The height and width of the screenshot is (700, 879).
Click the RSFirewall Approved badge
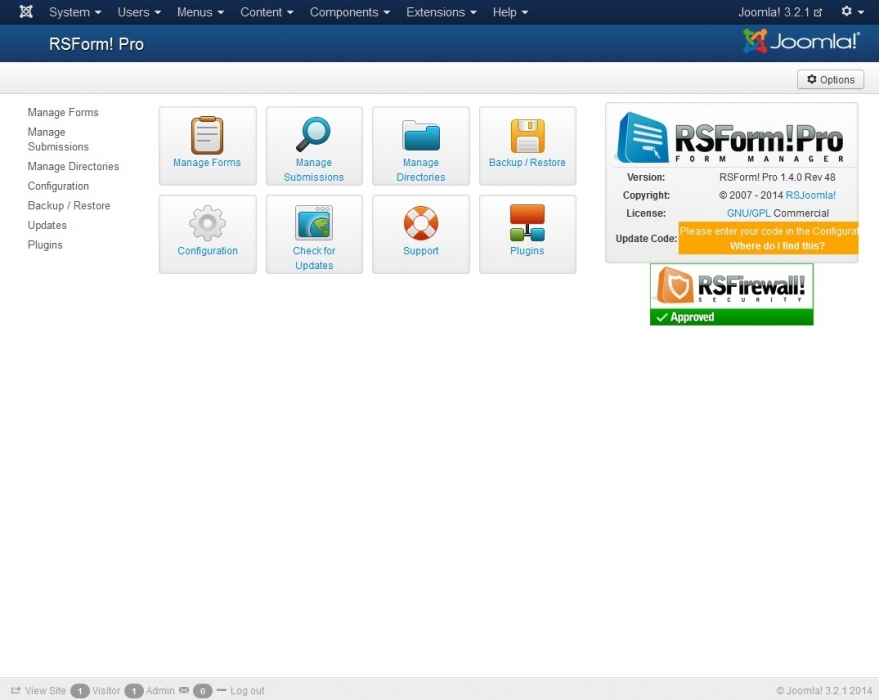[732, 294]
